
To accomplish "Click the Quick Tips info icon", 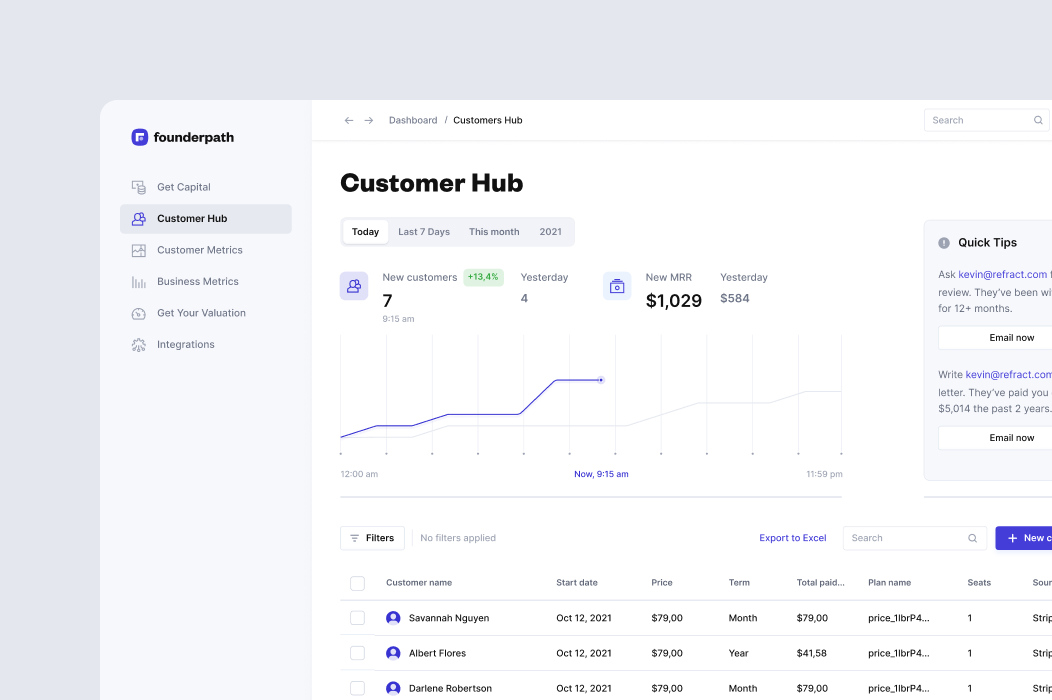I will [944, 243].
